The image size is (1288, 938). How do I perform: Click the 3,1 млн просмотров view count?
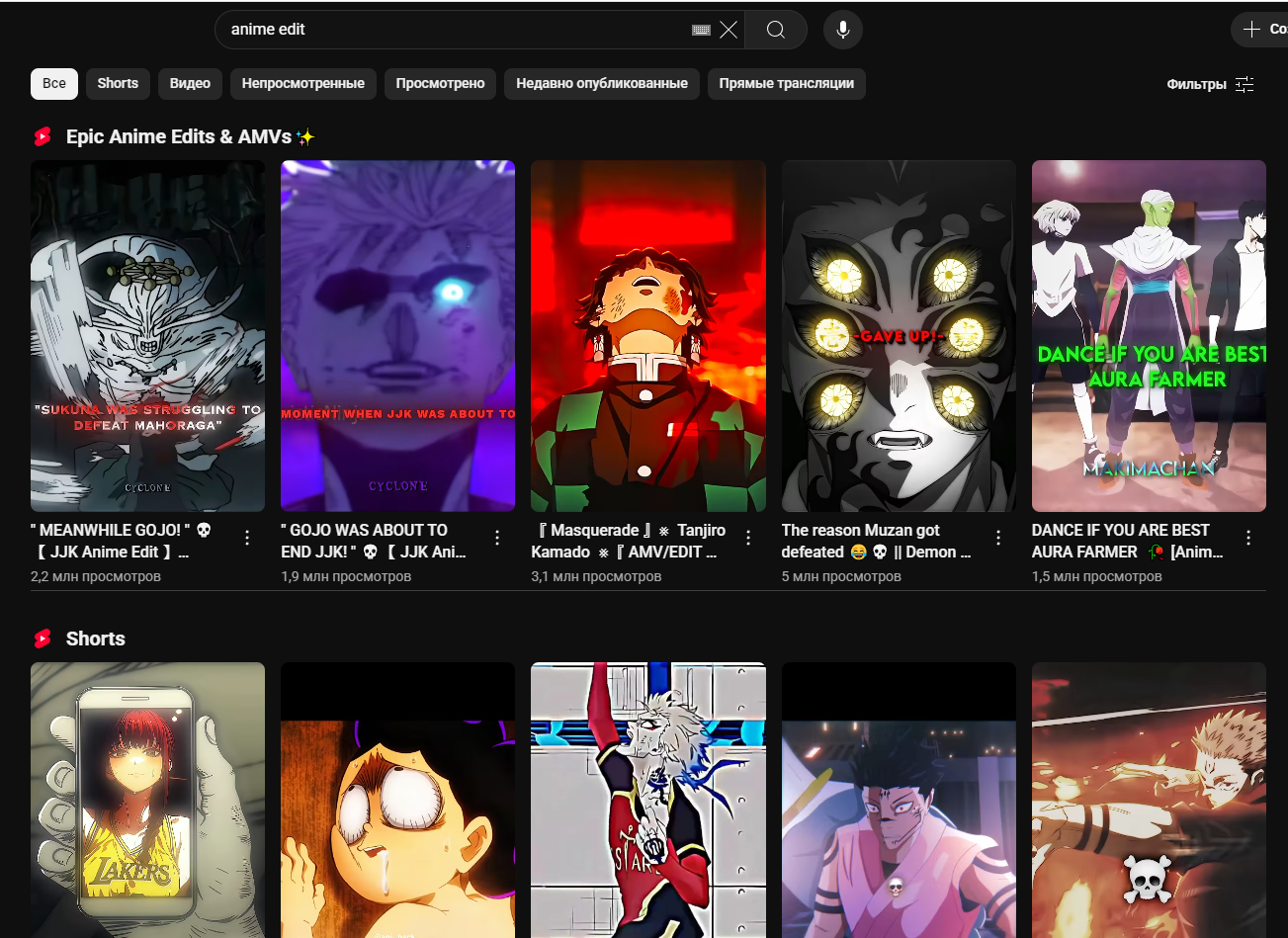(596, 576)
